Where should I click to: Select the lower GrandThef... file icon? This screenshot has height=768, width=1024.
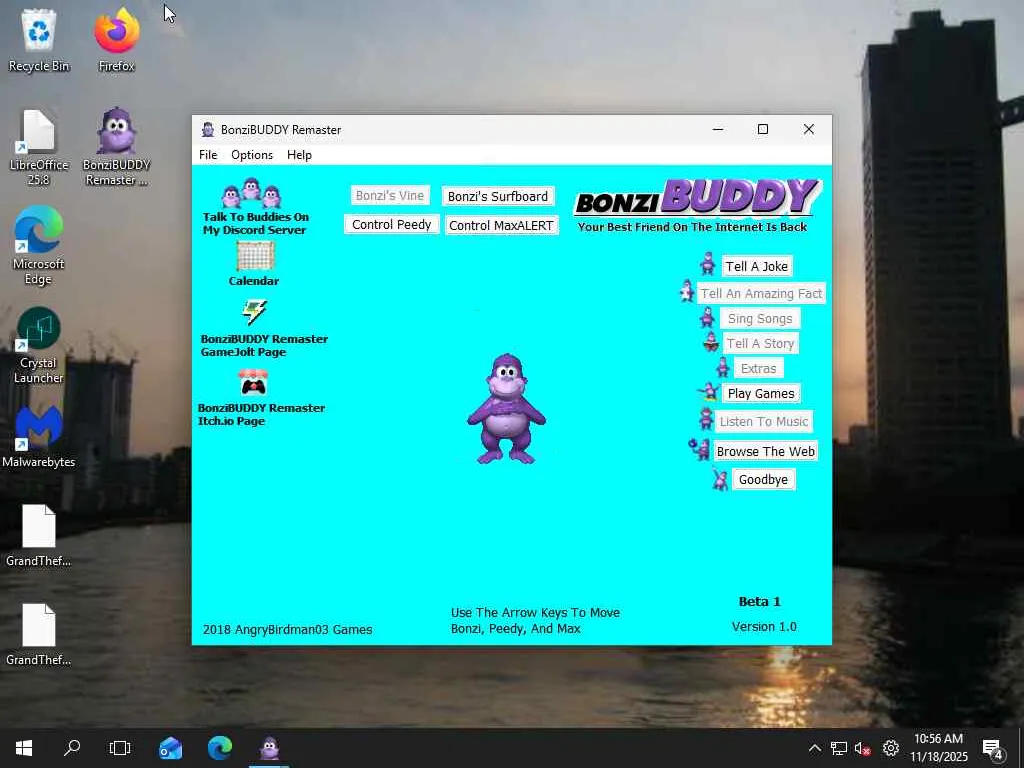click(39, 635)
